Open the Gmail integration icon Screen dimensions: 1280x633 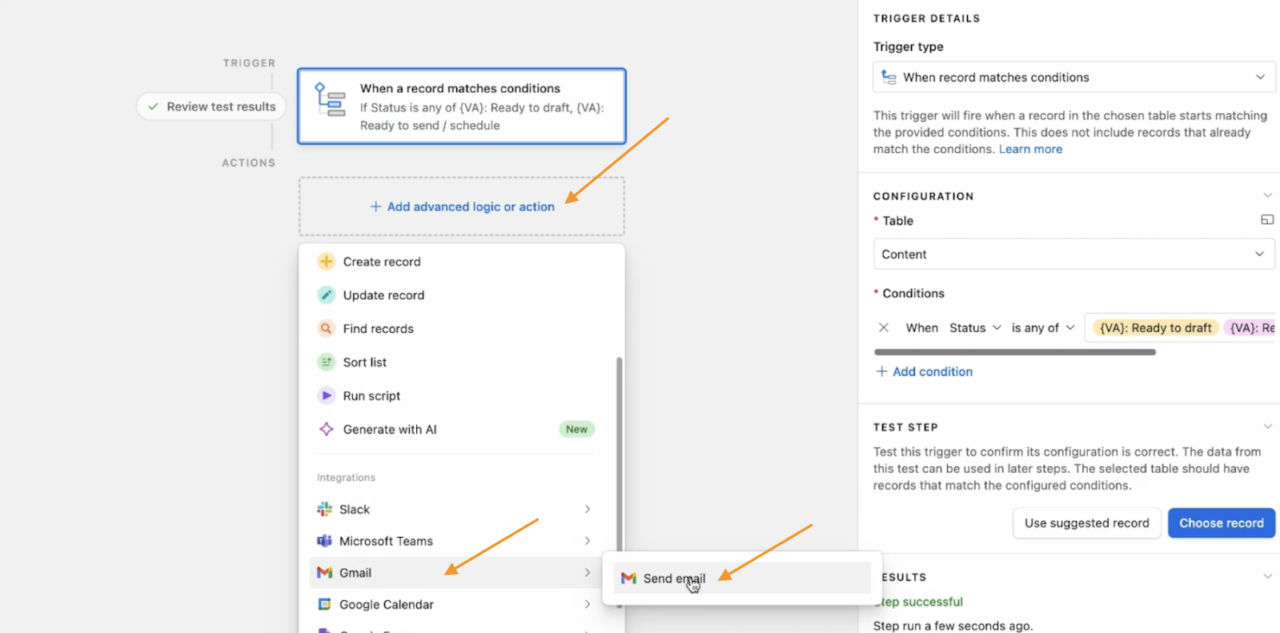pos(324,572)
